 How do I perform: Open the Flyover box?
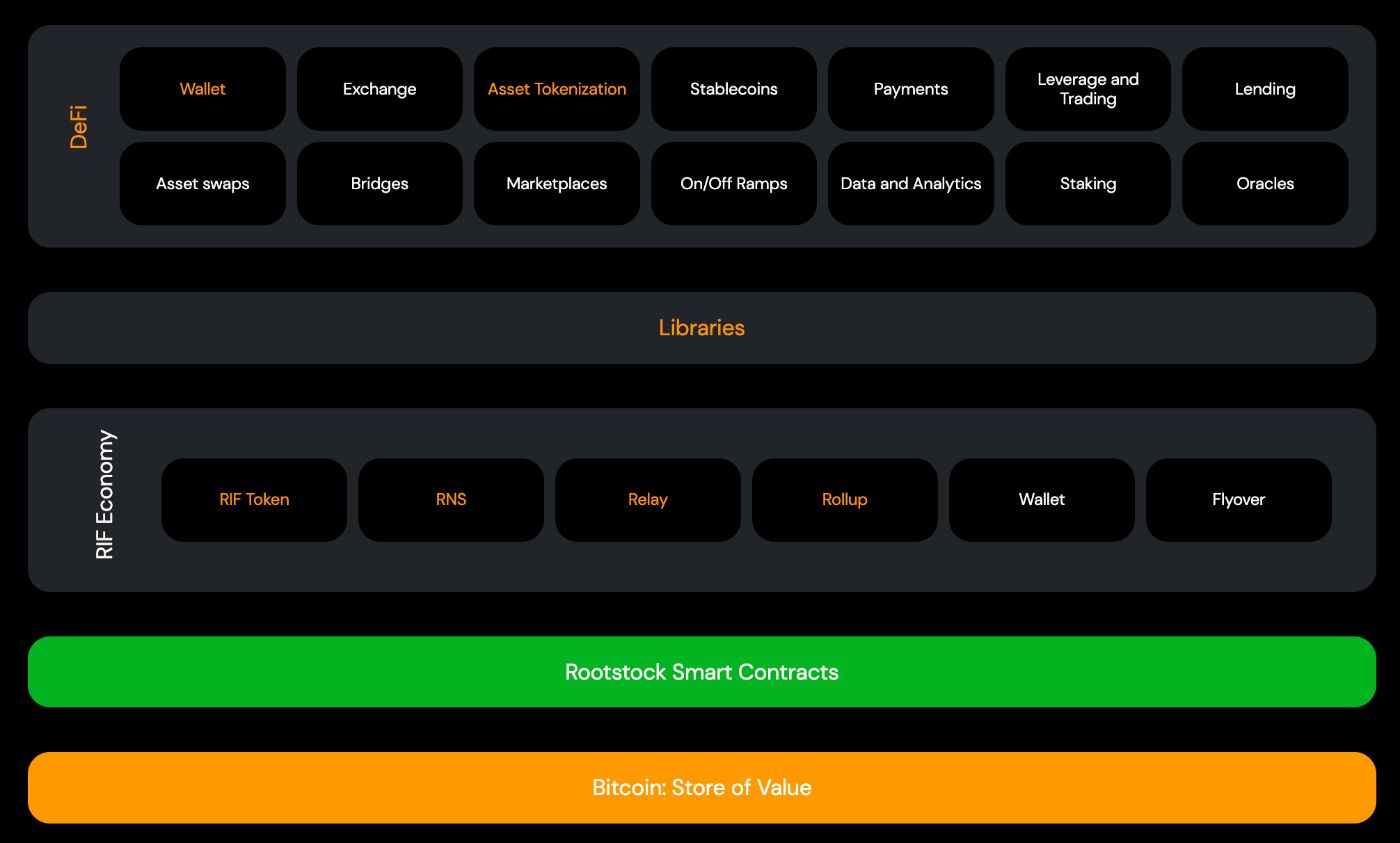[1239, 500]
